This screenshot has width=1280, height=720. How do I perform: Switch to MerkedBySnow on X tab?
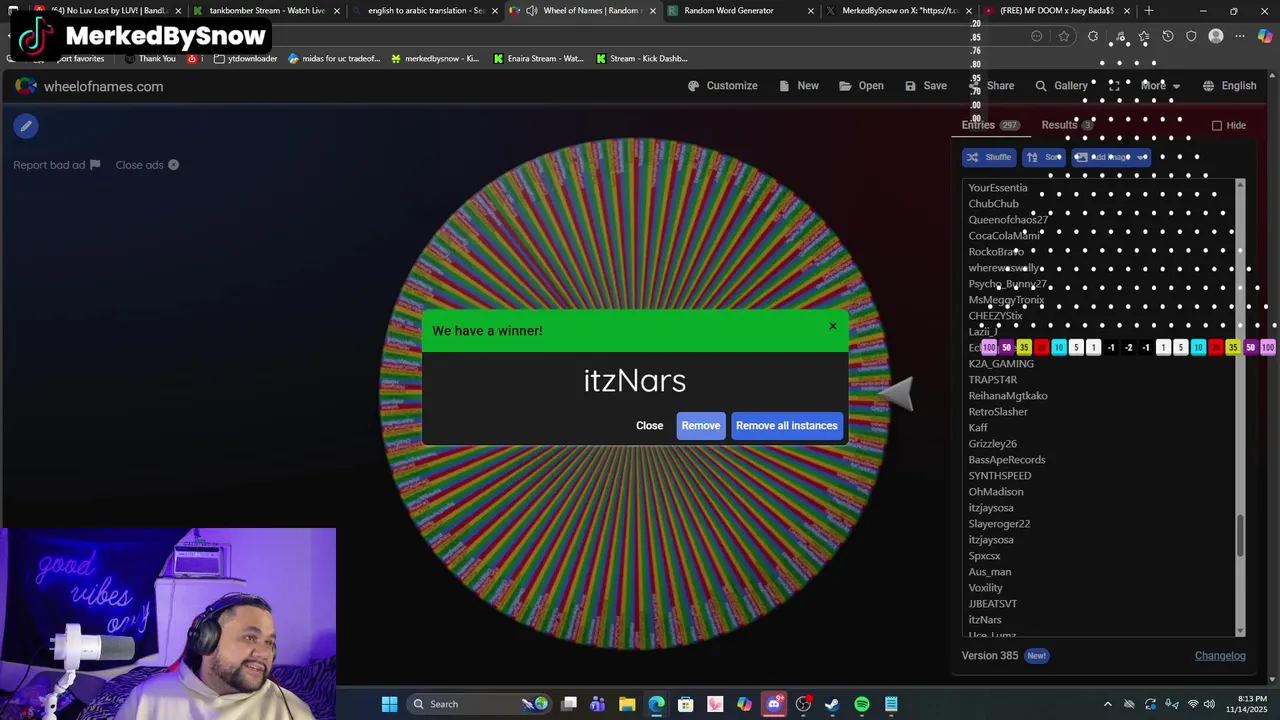point(900,11)
